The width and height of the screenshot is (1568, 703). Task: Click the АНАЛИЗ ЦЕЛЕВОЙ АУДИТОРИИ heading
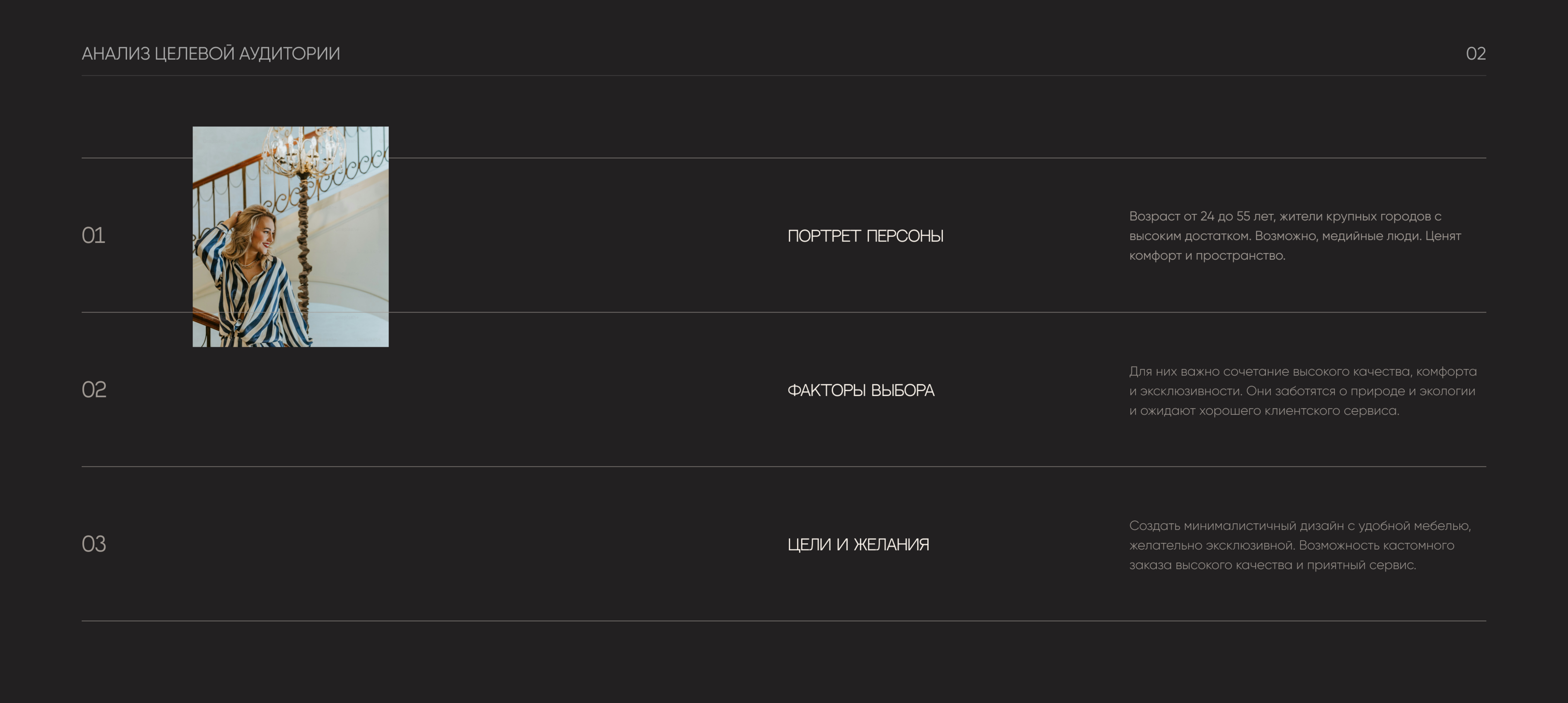(211, 53)
